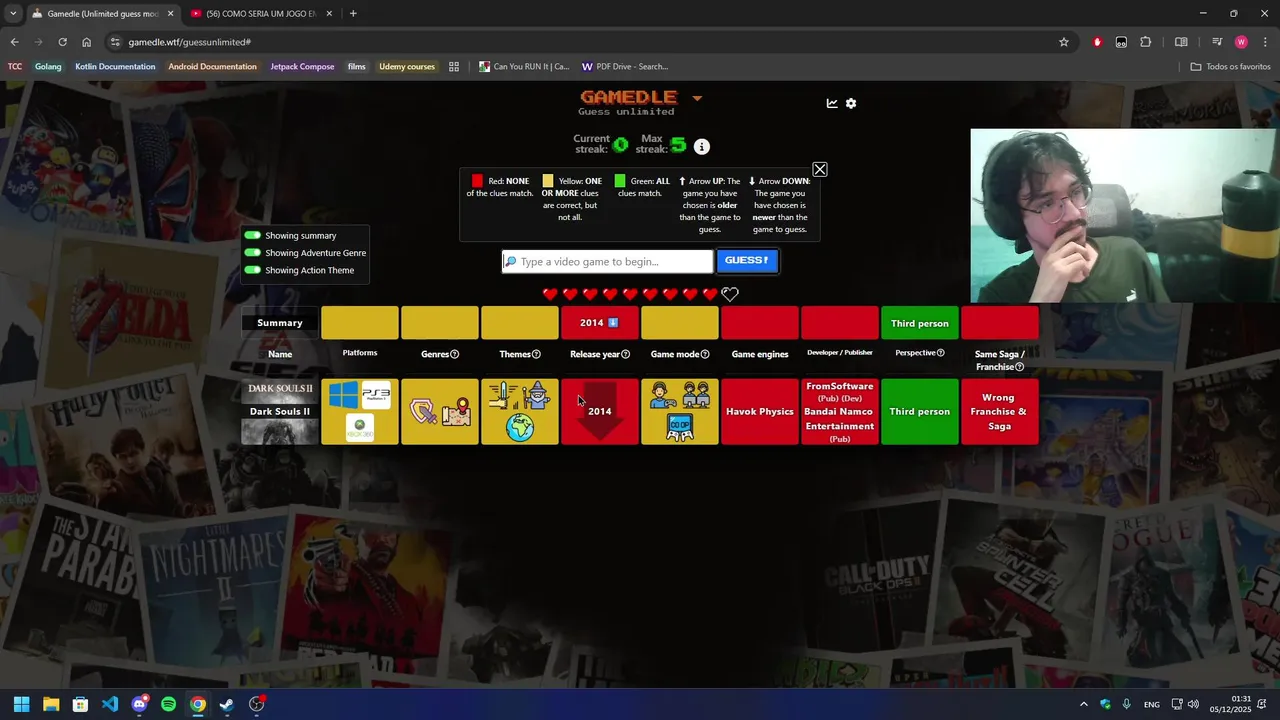Open Chrome's three-dot menu
The width and height of the screenshot is (1280, 720).
click(x=1265, y=42)
